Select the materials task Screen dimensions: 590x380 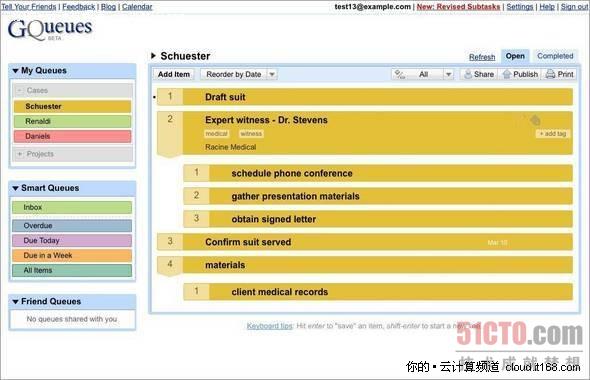tap(378, 265)
